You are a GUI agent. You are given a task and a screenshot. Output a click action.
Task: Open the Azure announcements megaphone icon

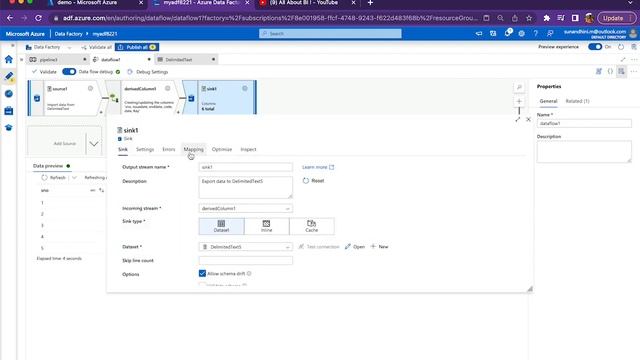(x=479, y=33)
